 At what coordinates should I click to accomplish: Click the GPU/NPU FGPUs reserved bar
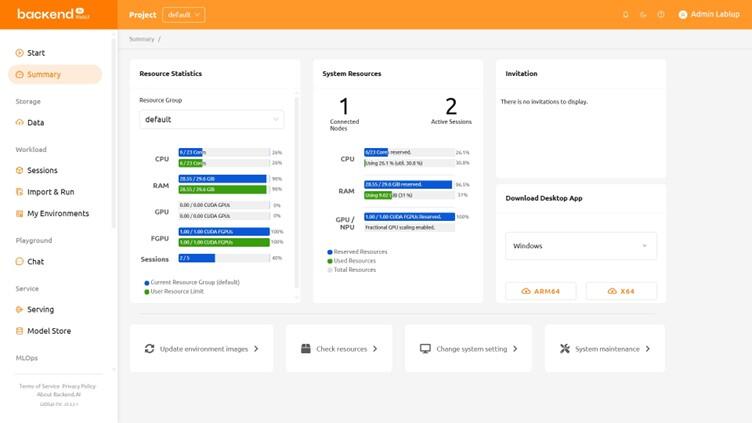tap(409, 216)
